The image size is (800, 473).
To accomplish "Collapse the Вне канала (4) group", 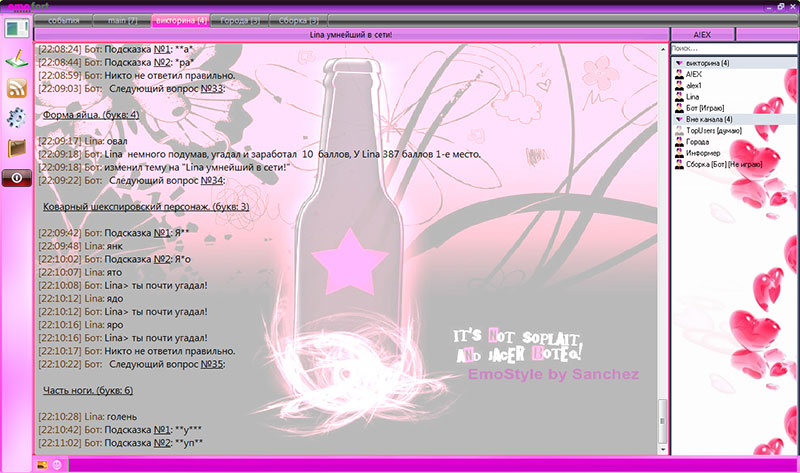I will pos(680,119).
